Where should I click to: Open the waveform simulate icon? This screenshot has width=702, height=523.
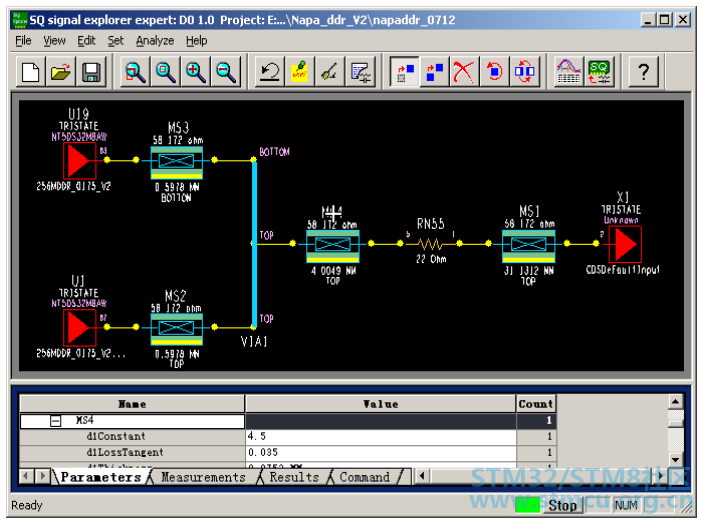[568, 72]
